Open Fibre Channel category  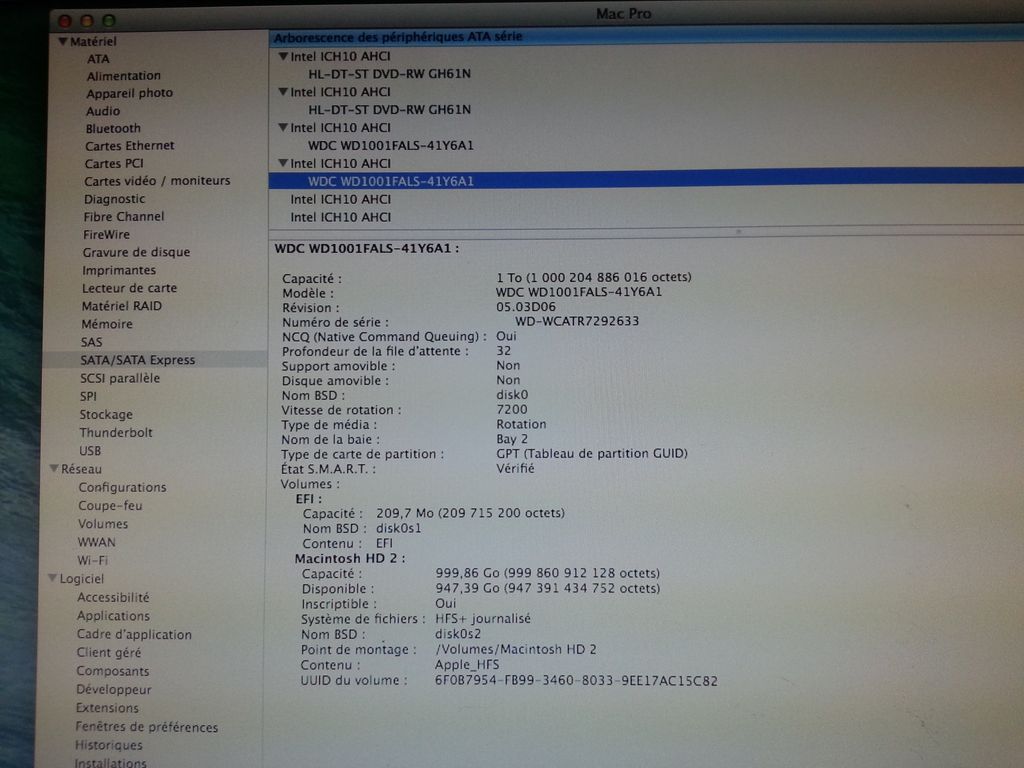123,217
